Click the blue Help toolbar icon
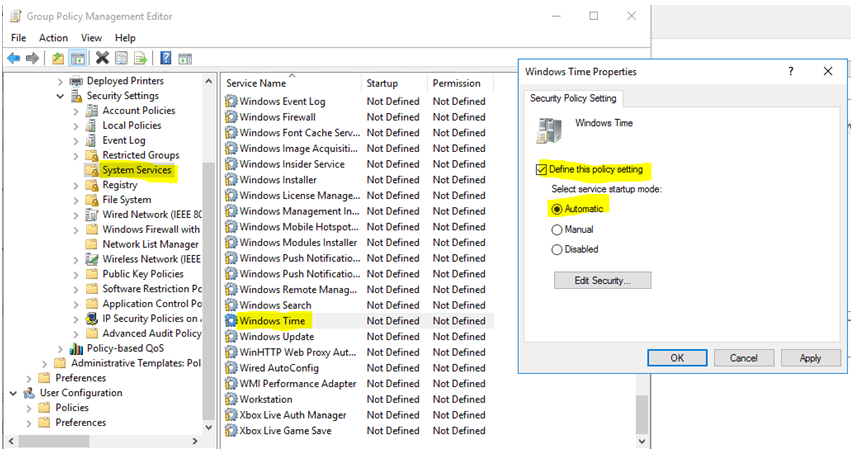This screenshot has width=851, height=449. [x=166, y=59]
